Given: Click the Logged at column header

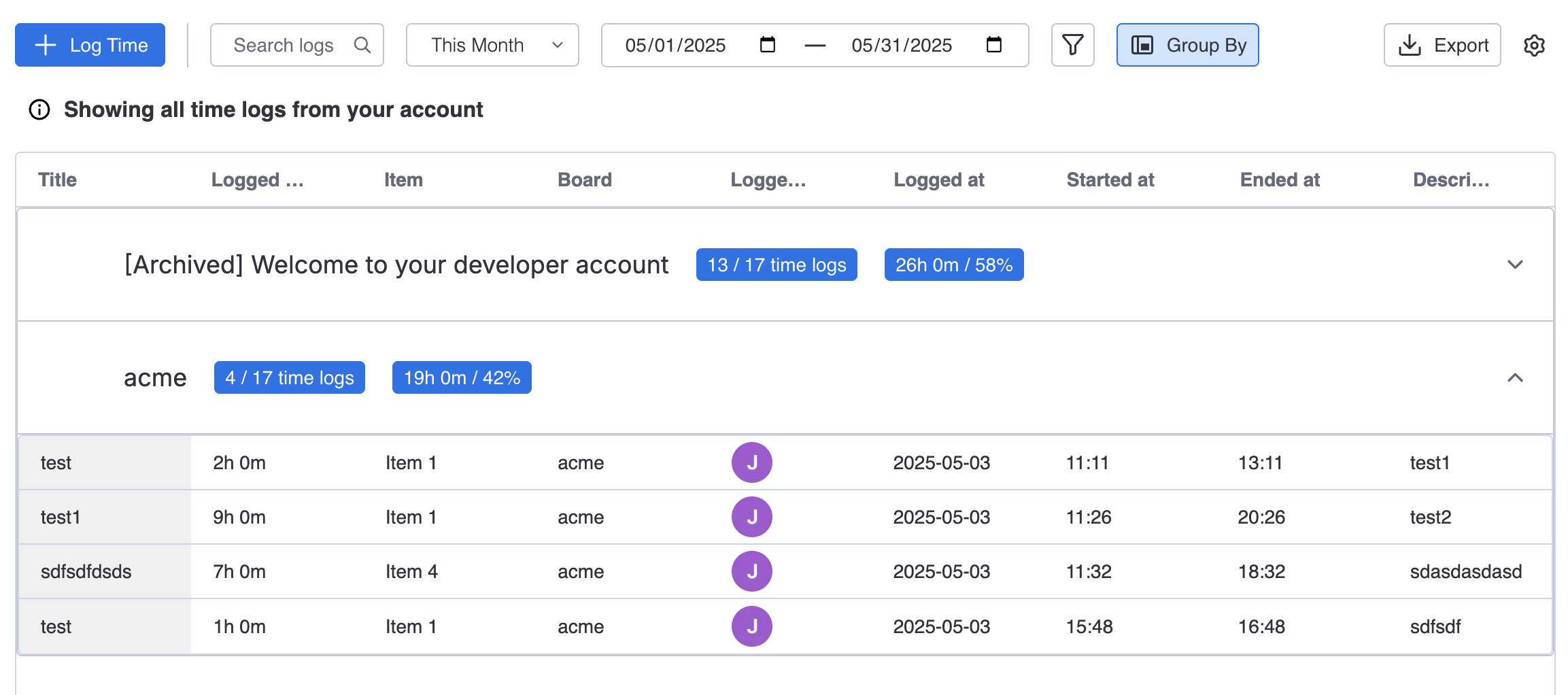Looking at the screenshot, I should 939,180.
